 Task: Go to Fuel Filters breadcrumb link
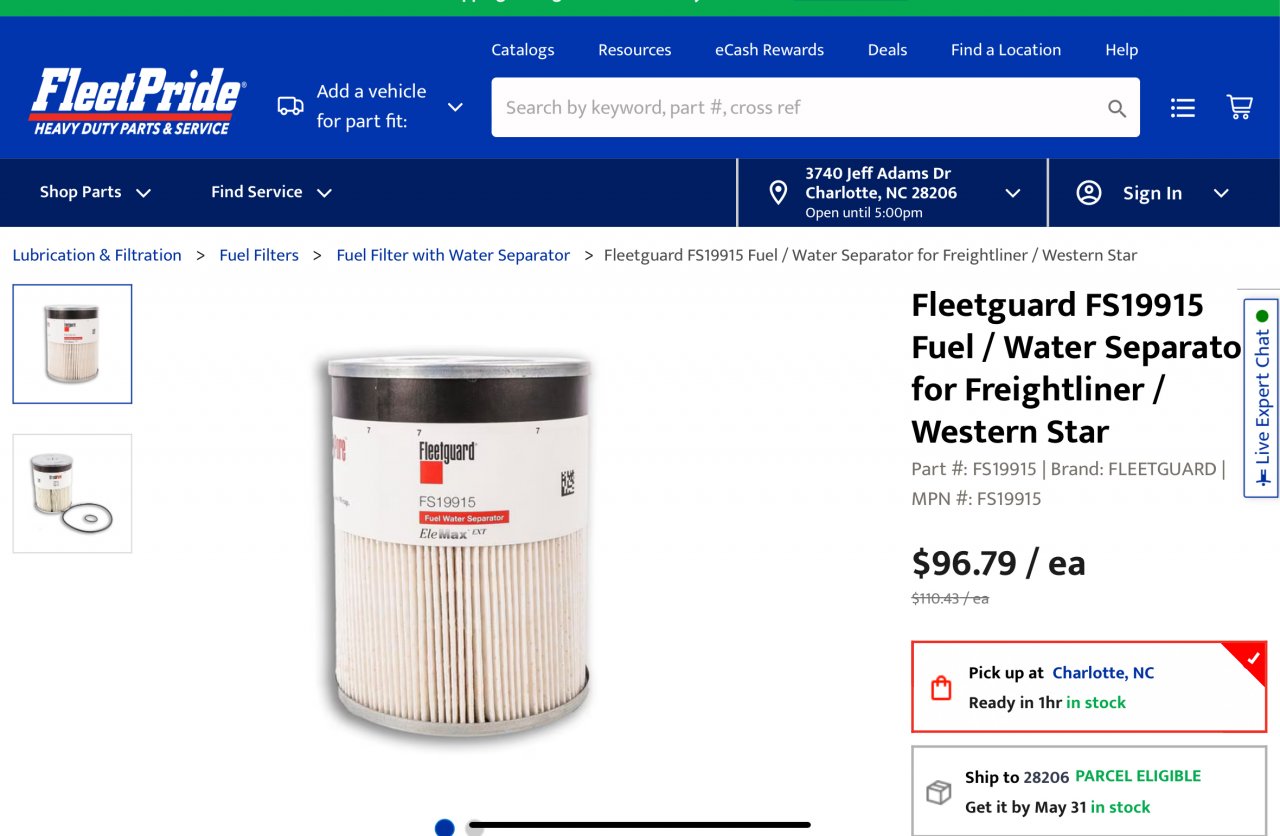pyautogui.click(x=259, y=255)
